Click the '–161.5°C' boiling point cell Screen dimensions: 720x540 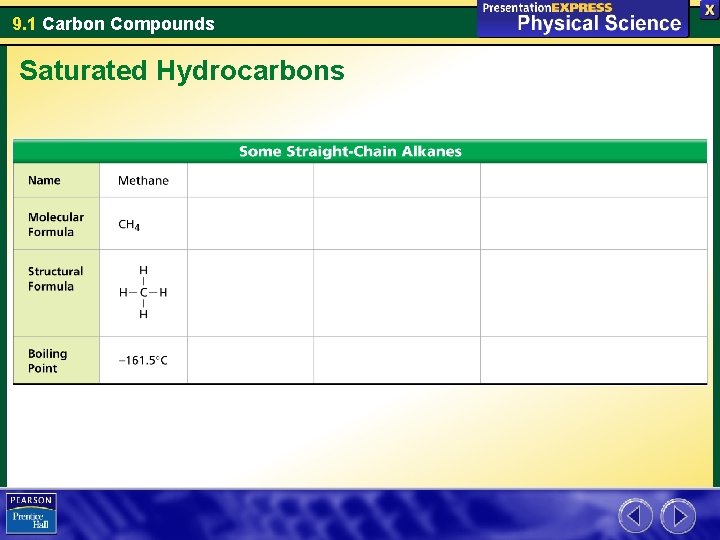tap(143, 360)
